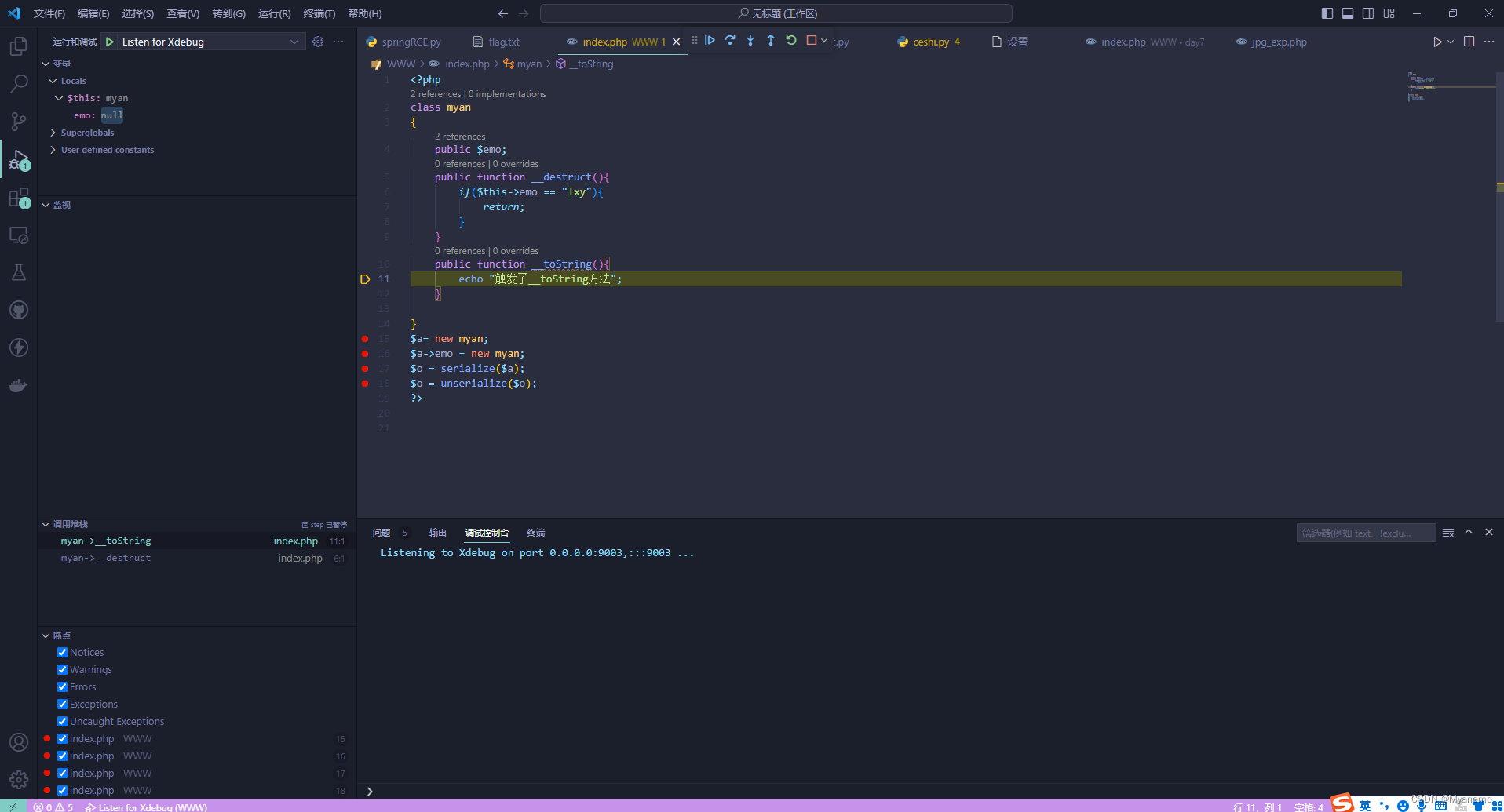The image size is (1504, 812).
Task: Open the Search view in activity bar
Action: click(x=18, y=83)
